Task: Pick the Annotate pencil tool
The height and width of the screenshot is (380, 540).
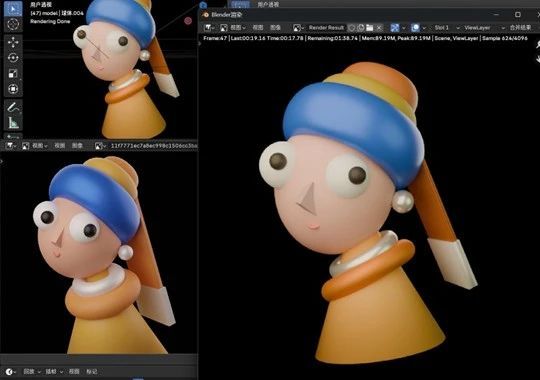Action: [13, 107]
